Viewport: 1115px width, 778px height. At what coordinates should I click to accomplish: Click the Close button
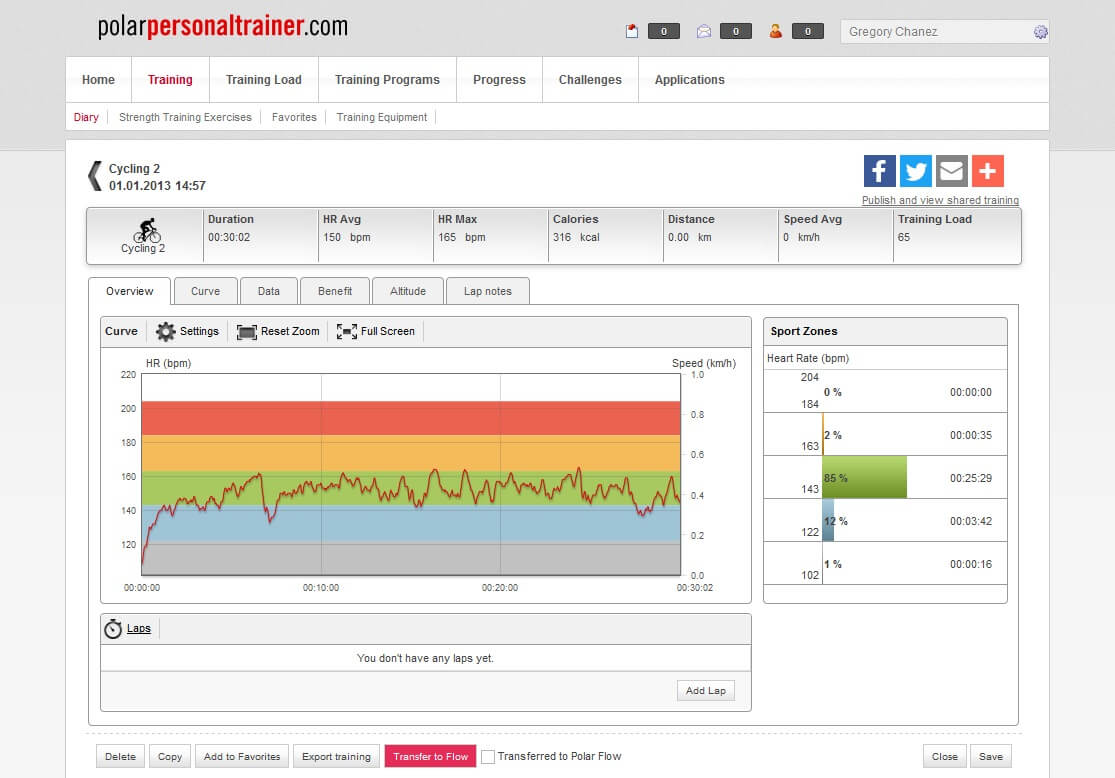click(945, 757)
